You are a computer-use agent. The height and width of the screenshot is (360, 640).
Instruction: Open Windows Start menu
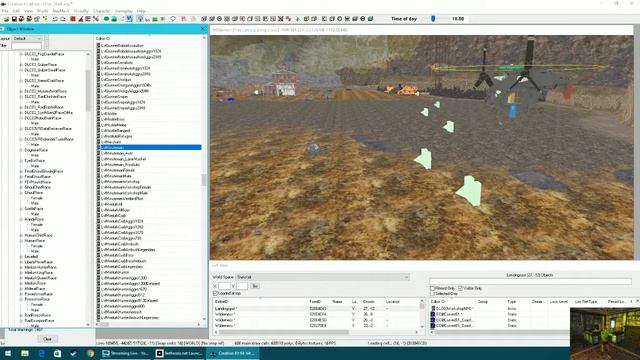click(8, 353)
